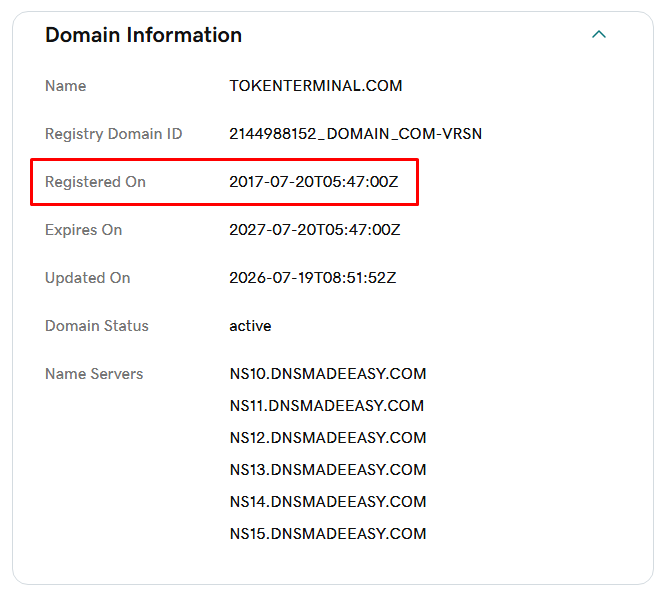The width and height of the screenshot is (665, 598).
Task: Select name server NS14.DNSMADEEASY.COM
Action: click(x=328, y=502)
